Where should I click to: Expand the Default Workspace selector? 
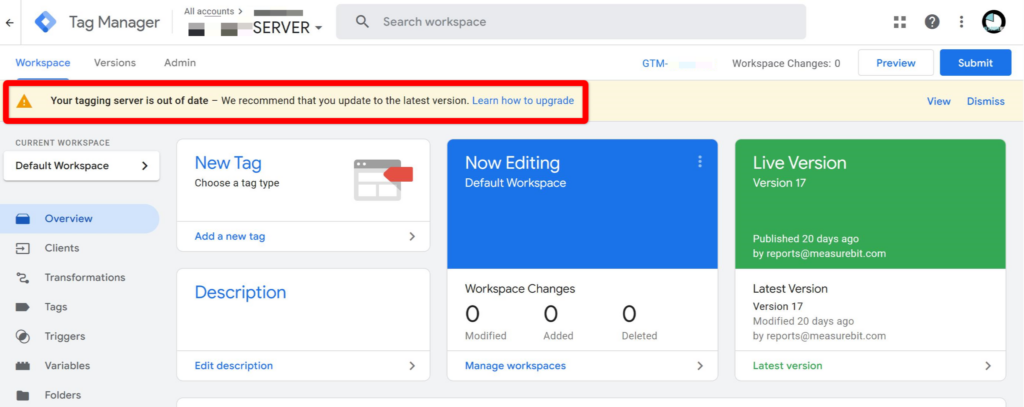[x=82, y=166]
